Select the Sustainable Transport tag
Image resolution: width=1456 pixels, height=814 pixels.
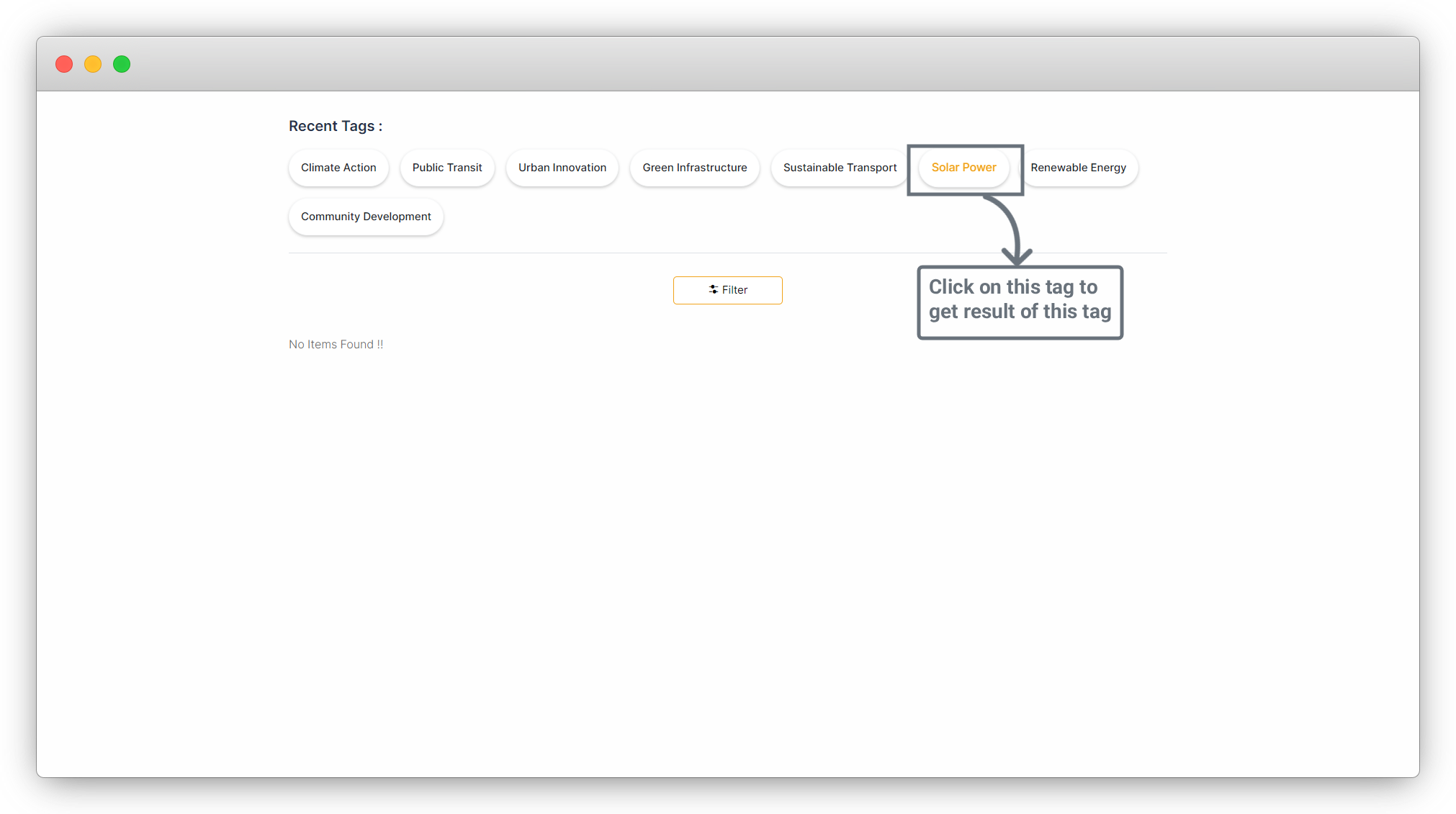pos(840,168)
